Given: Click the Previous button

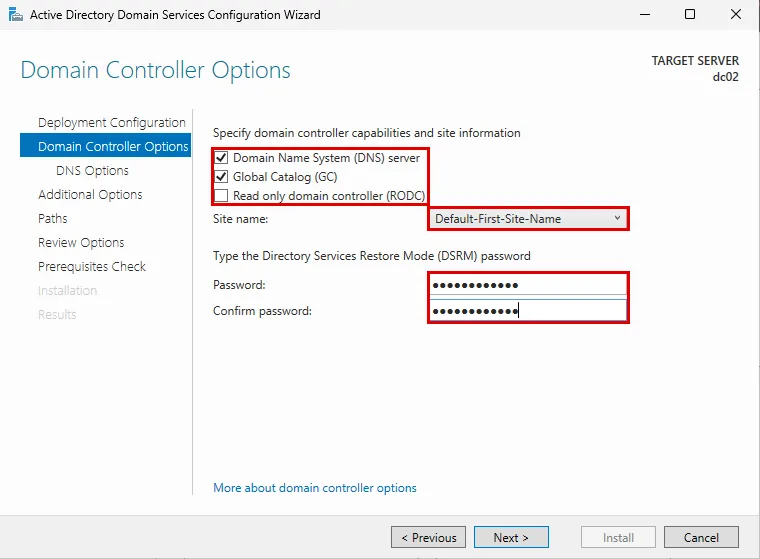Looking at the screenshot, I should click(x=428, y=537).
